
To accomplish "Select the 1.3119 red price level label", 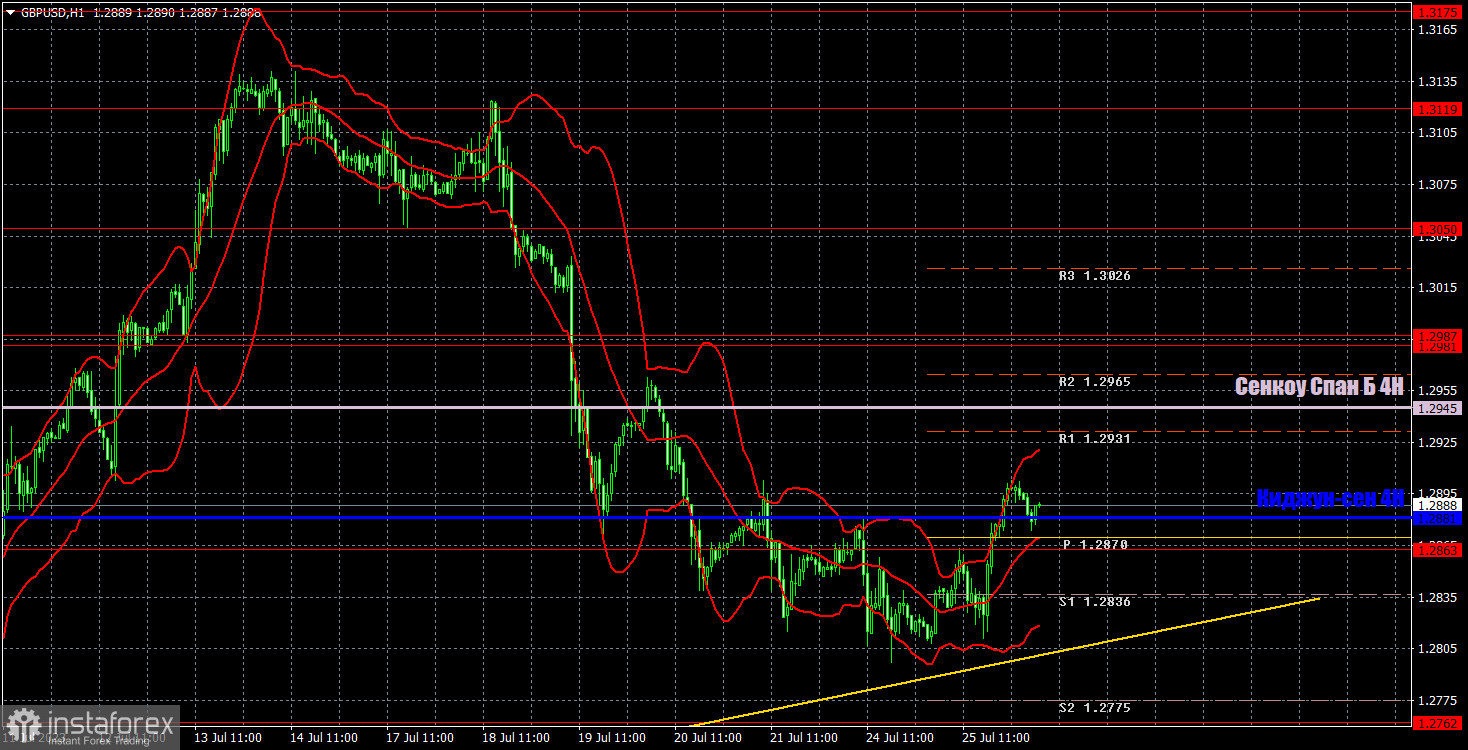I will click(1439, 108).
